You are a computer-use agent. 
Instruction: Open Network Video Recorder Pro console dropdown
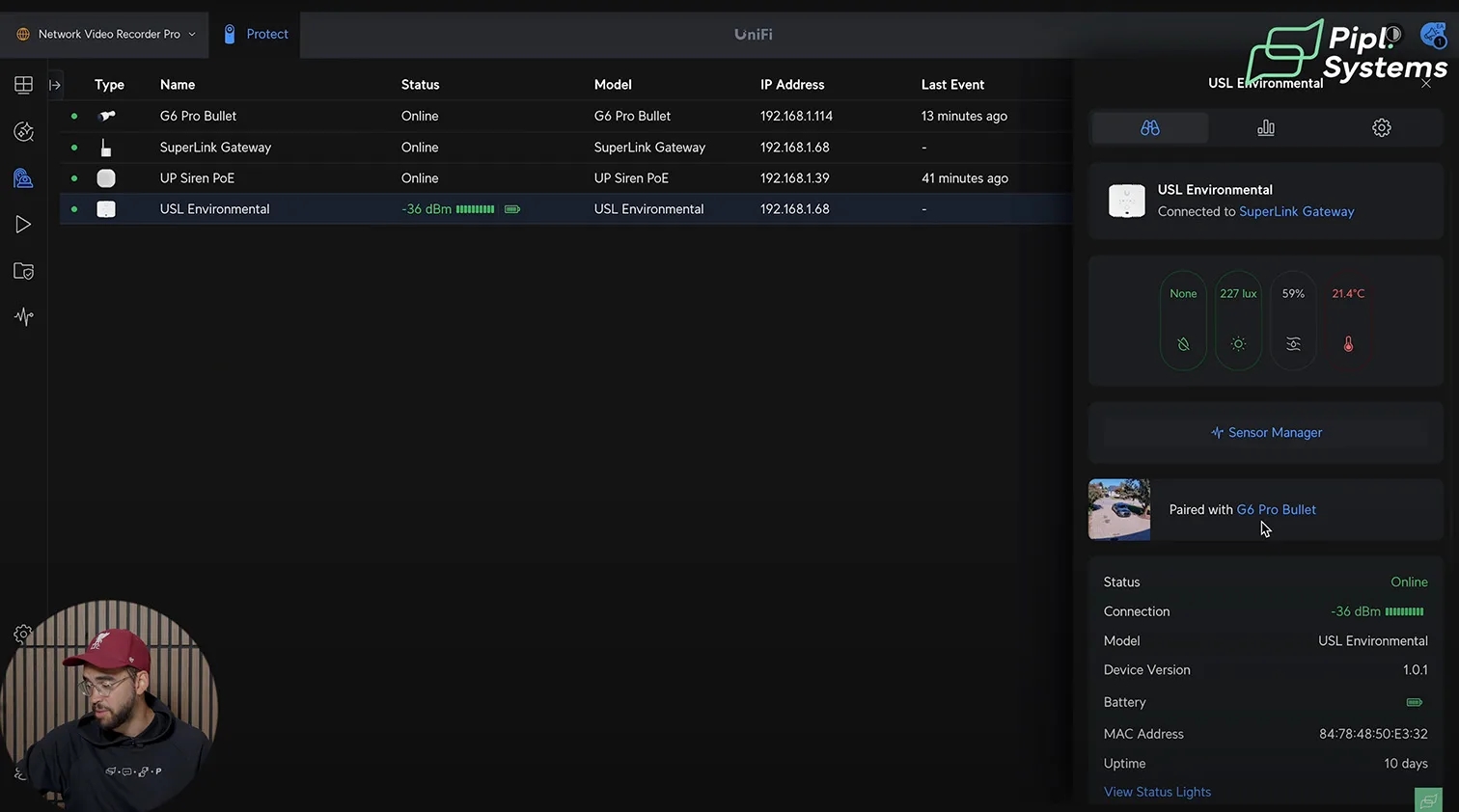click(x=105, y=34)
